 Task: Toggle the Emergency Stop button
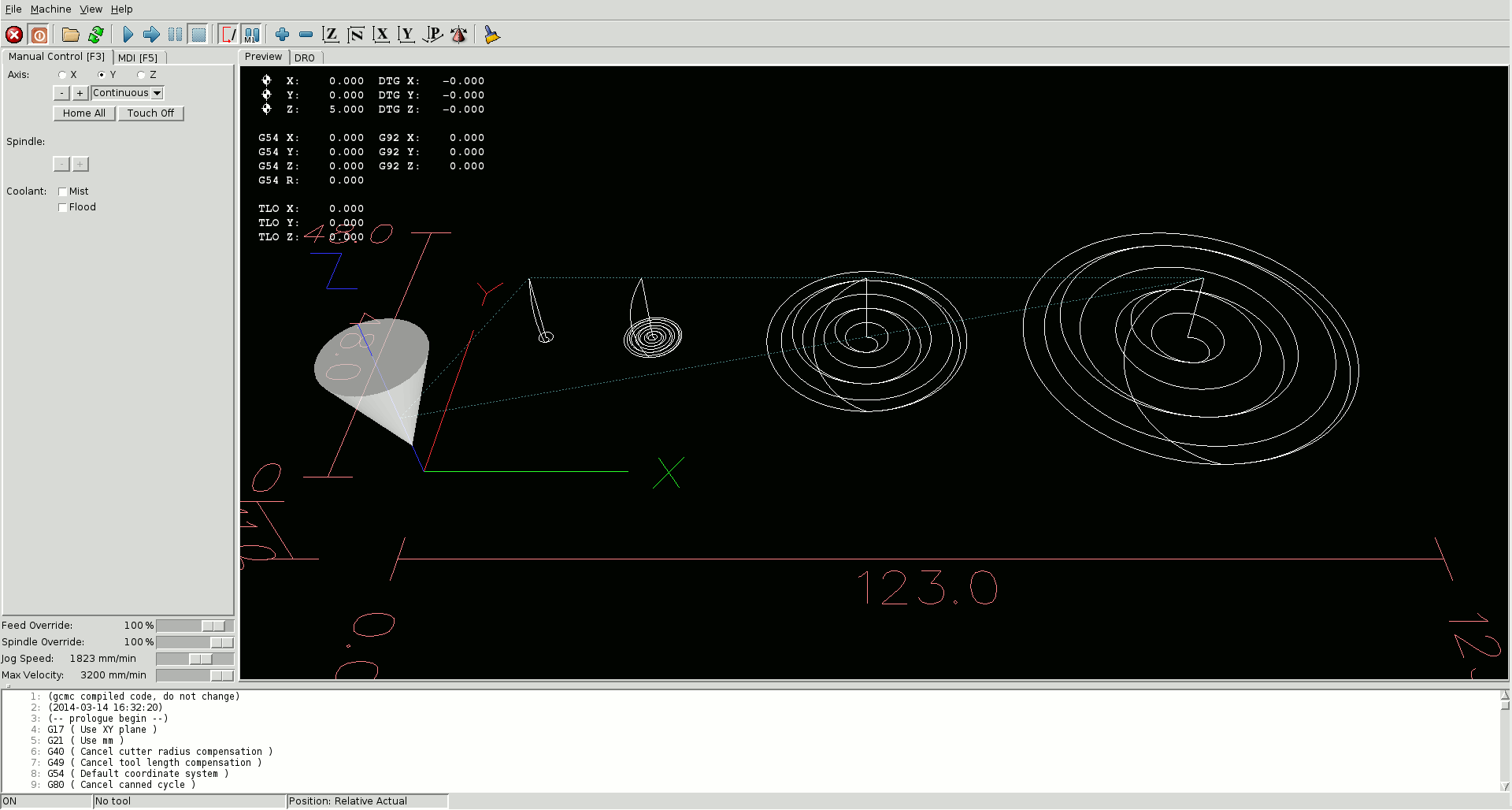[x=14, y=35]
